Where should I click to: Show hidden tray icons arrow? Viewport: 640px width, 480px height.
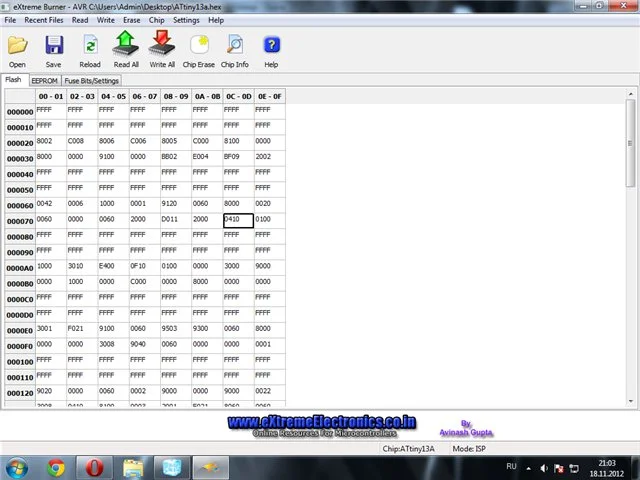point(529,469)
